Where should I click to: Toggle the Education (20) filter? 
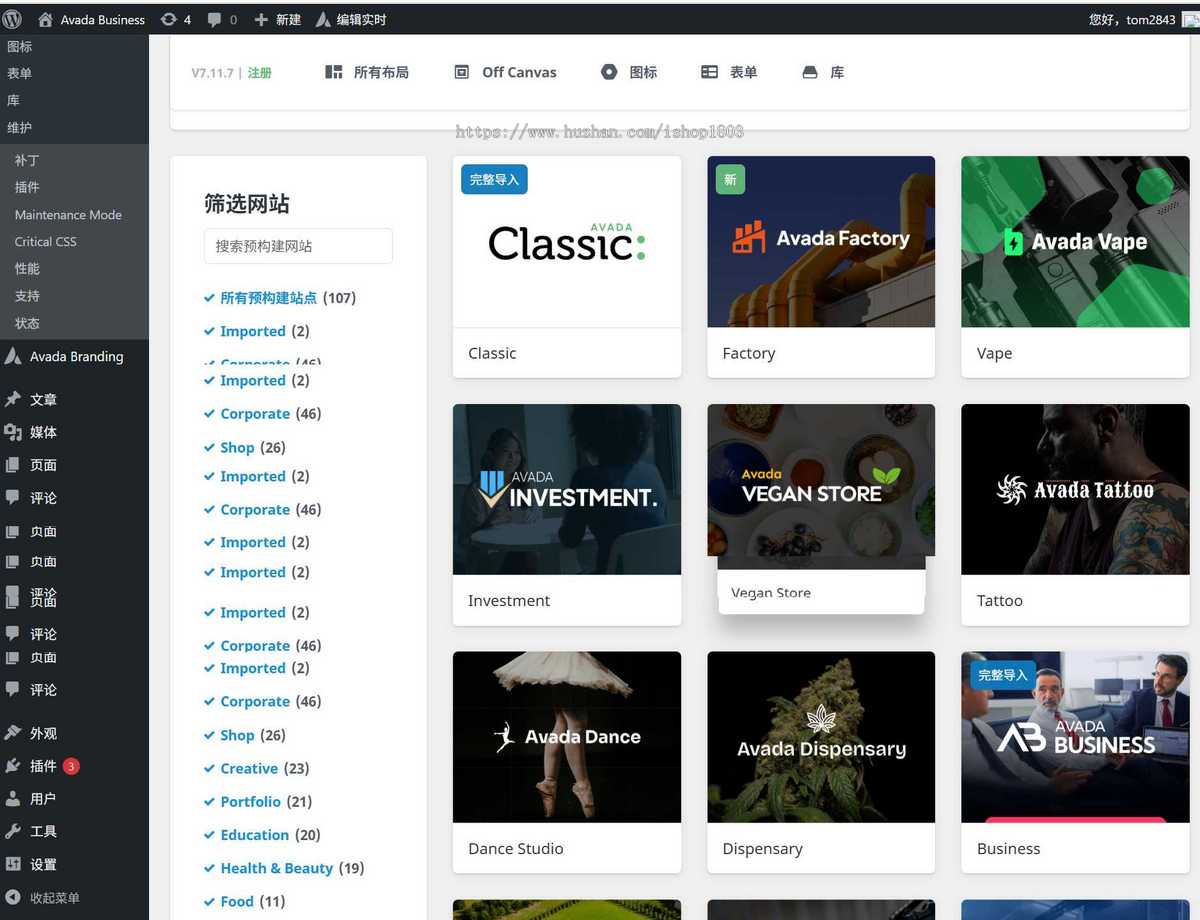262,835
